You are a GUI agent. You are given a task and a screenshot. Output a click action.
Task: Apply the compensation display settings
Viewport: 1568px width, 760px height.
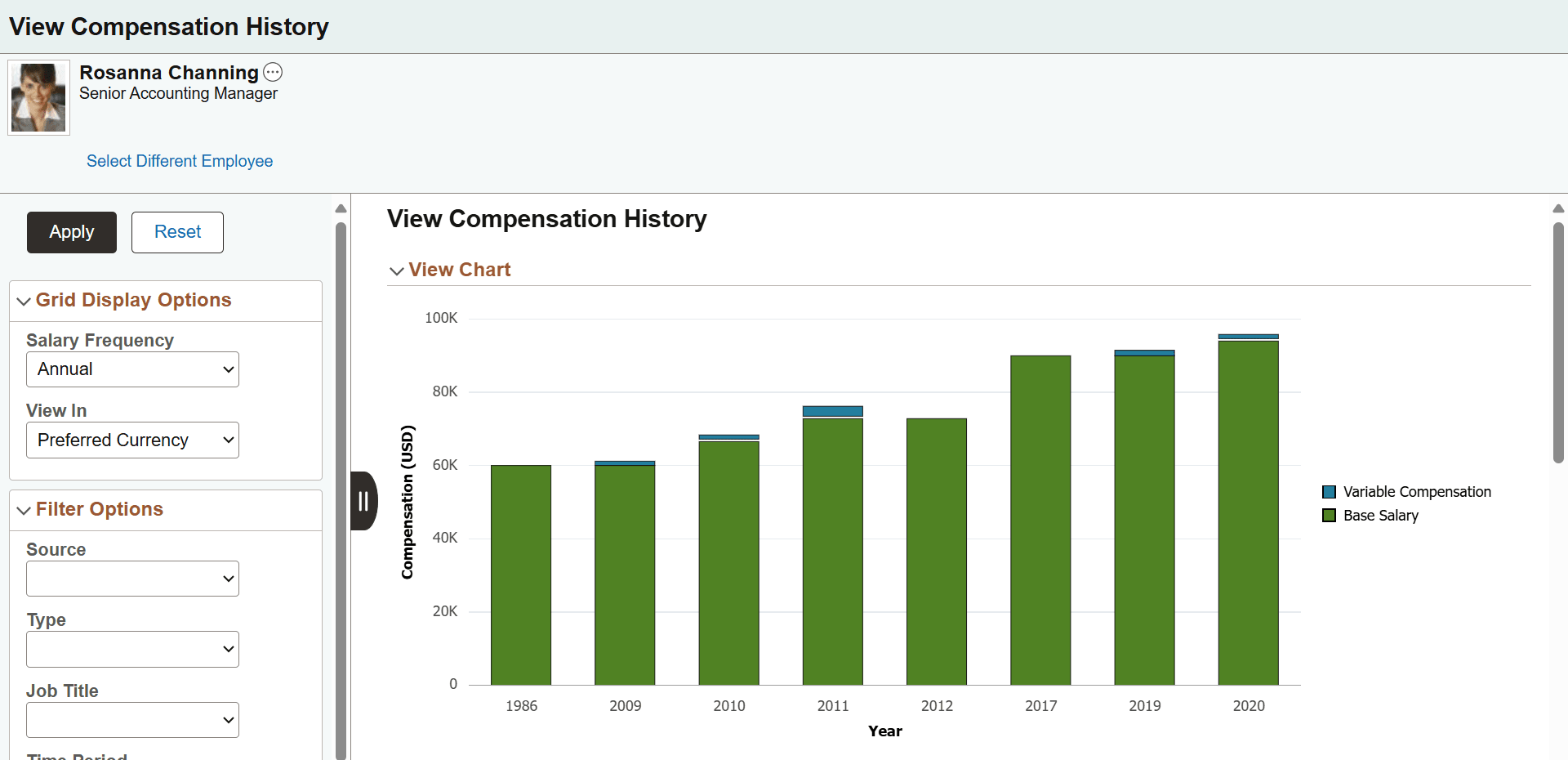(71, 232)
